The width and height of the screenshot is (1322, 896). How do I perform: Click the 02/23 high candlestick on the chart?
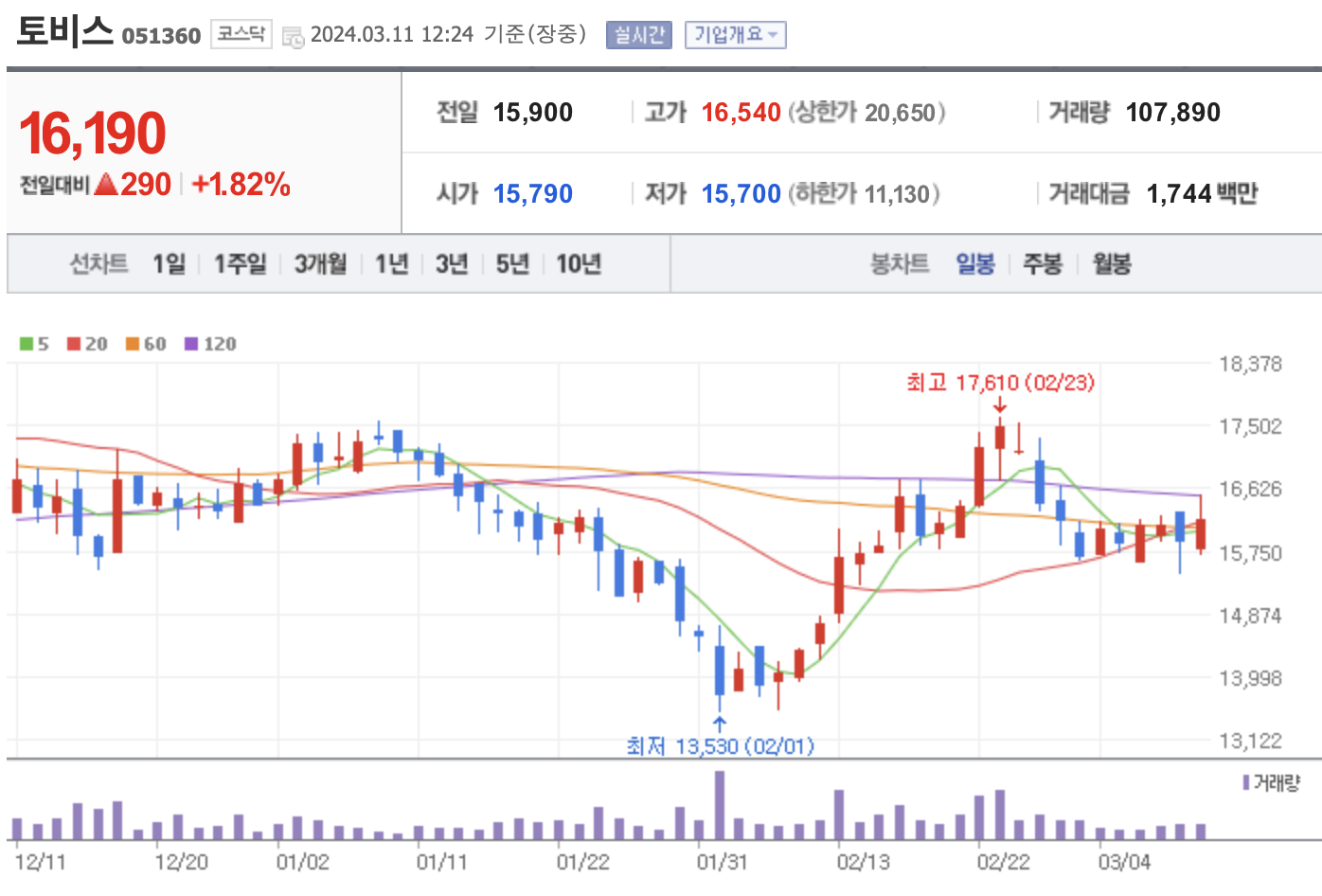(x=1000, y=447)
